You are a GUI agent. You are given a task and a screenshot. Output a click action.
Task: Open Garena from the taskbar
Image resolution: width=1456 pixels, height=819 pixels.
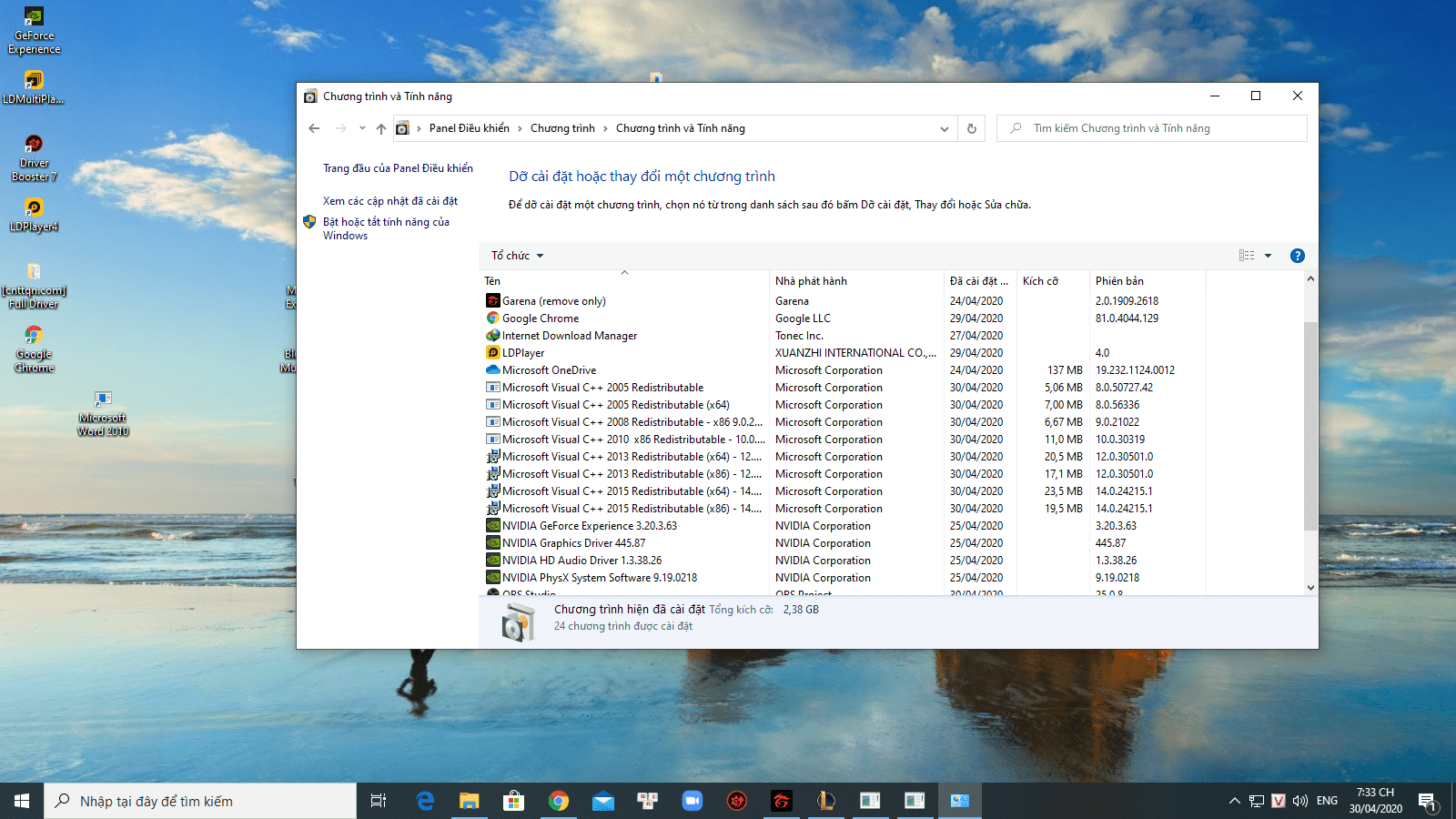(x=782, y=801)
